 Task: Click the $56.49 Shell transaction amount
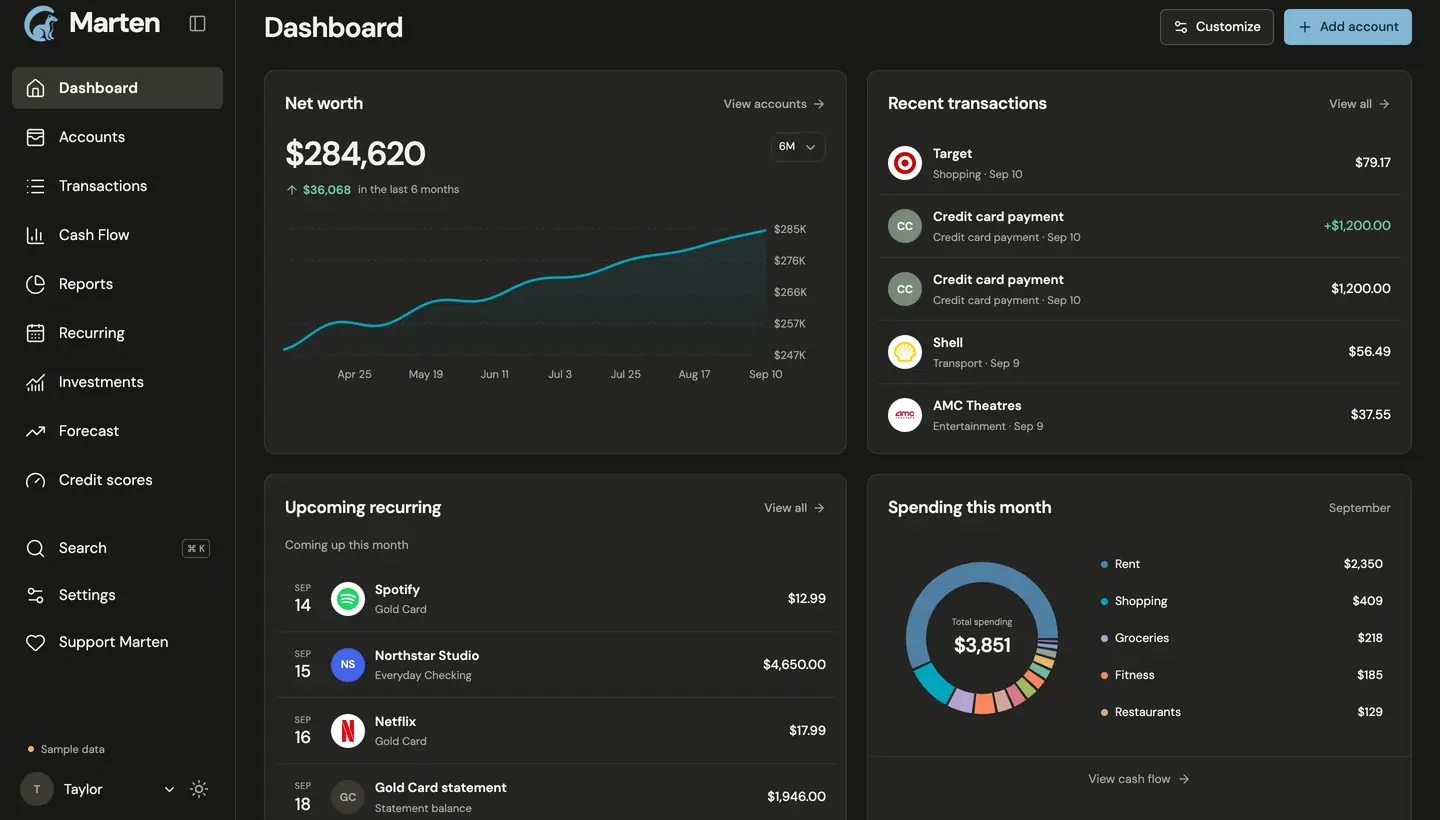pos(1369,352)
